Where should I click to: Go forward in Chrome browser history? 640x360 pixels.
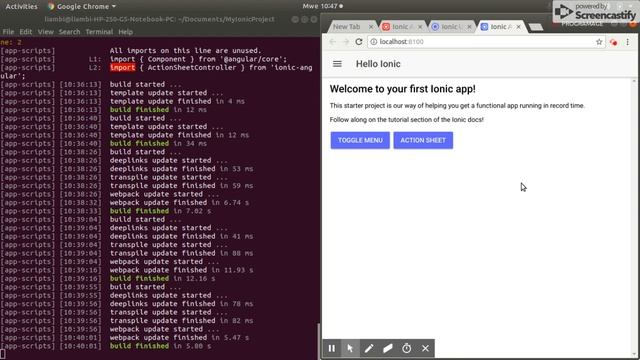point(346,42)
